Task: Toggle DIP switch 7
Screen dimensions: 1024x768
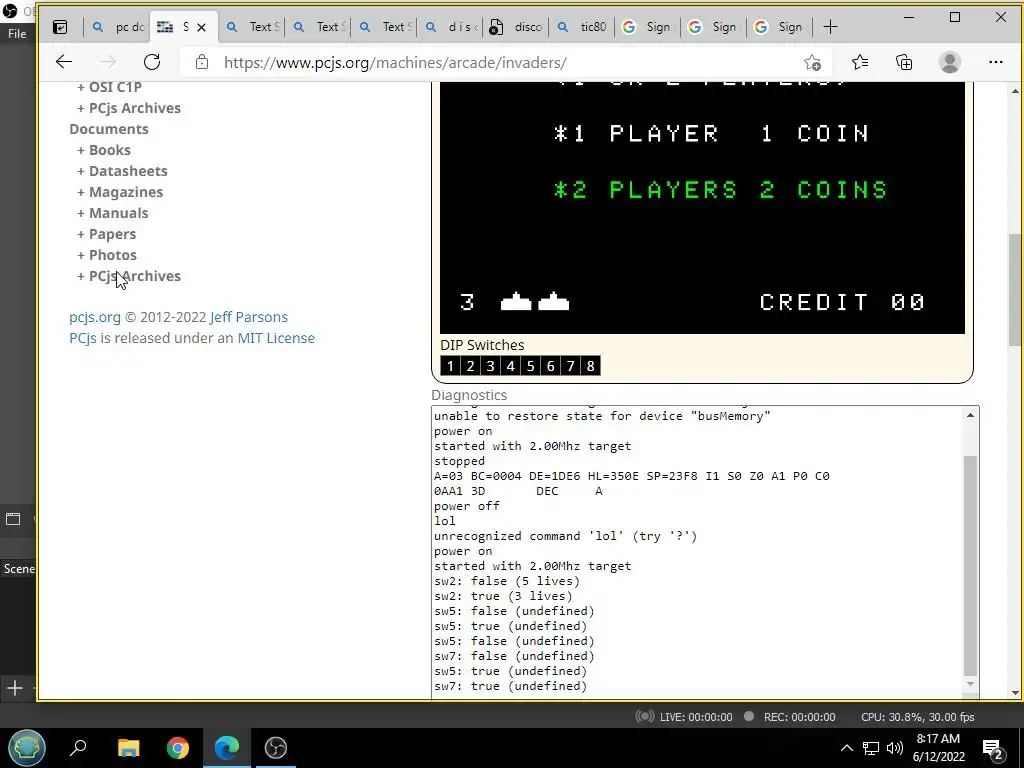Action: pyautogui.click(x=571, y=366)
